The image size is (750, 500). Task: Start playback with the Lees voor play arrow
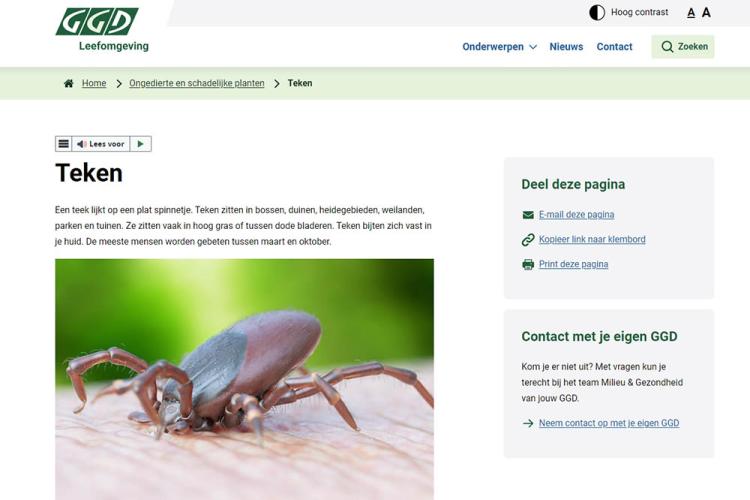(x=141, y=144)
